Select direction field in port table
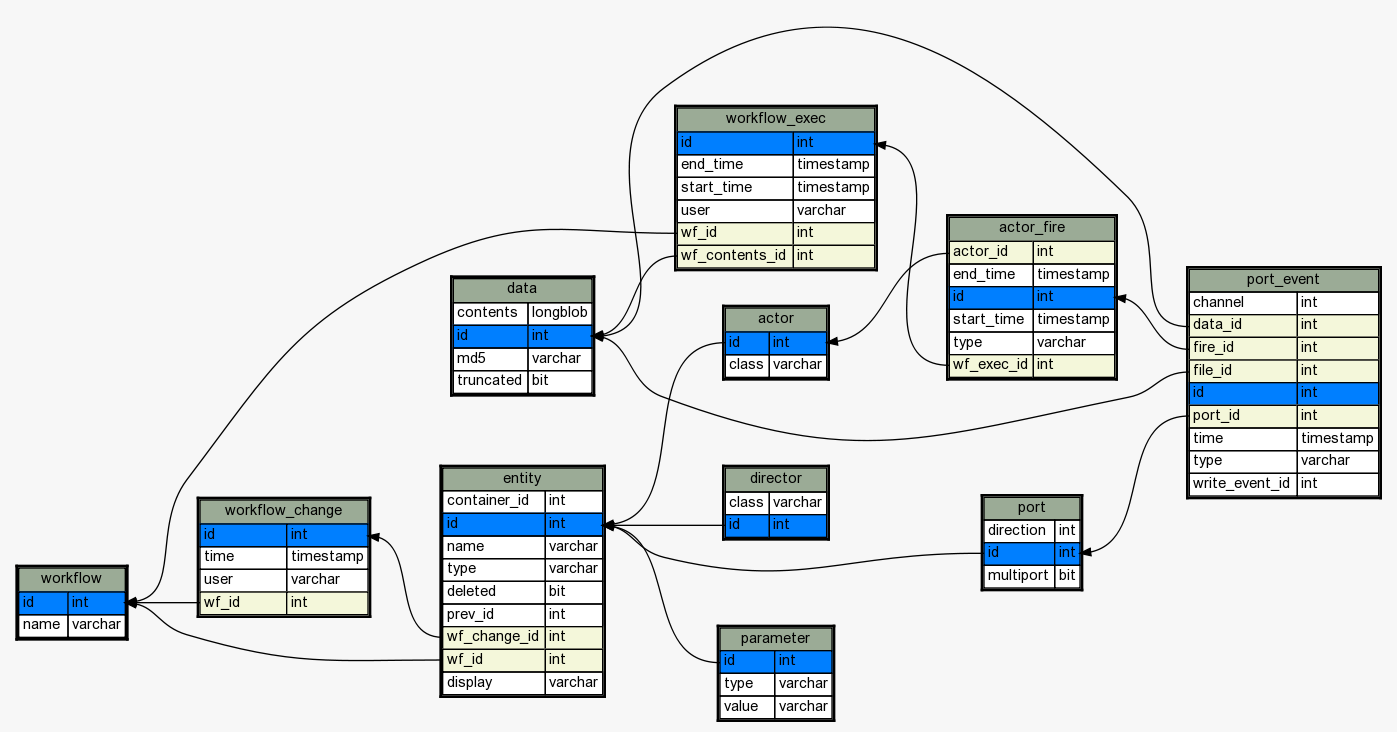Viewport: 1397px width, 732px height. coord(1031,531)
